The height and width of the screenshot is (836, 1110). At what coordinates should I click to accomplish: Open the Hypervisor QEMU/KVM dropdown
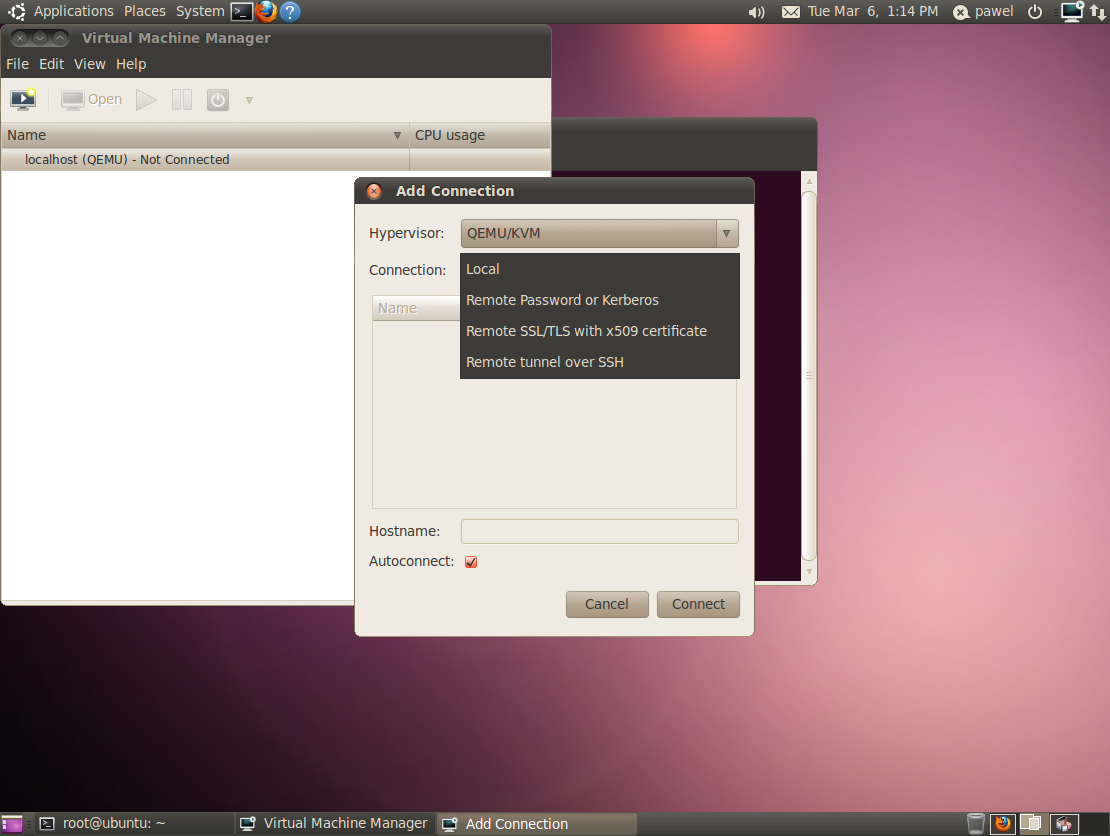600,234
